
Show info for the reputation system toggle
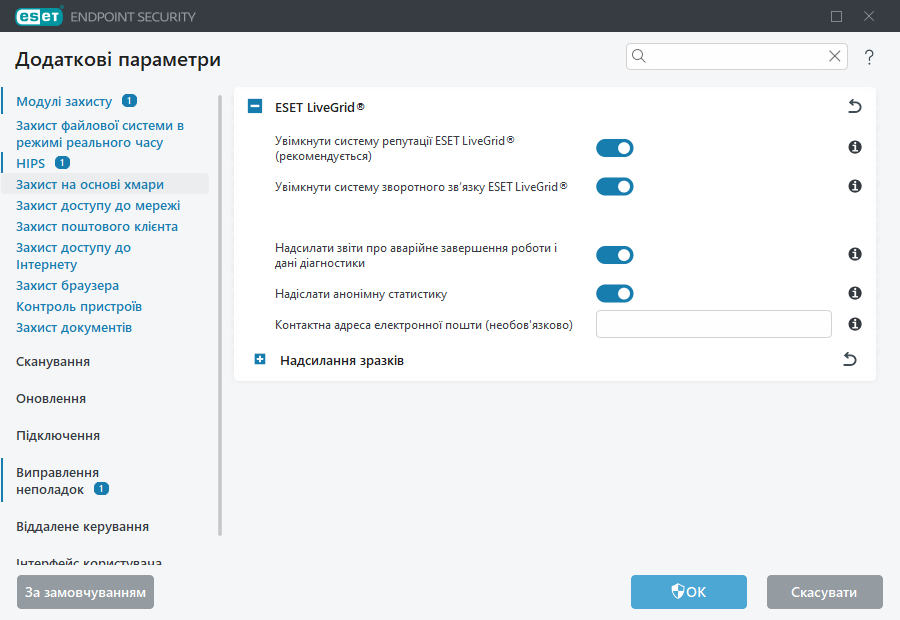854,147
